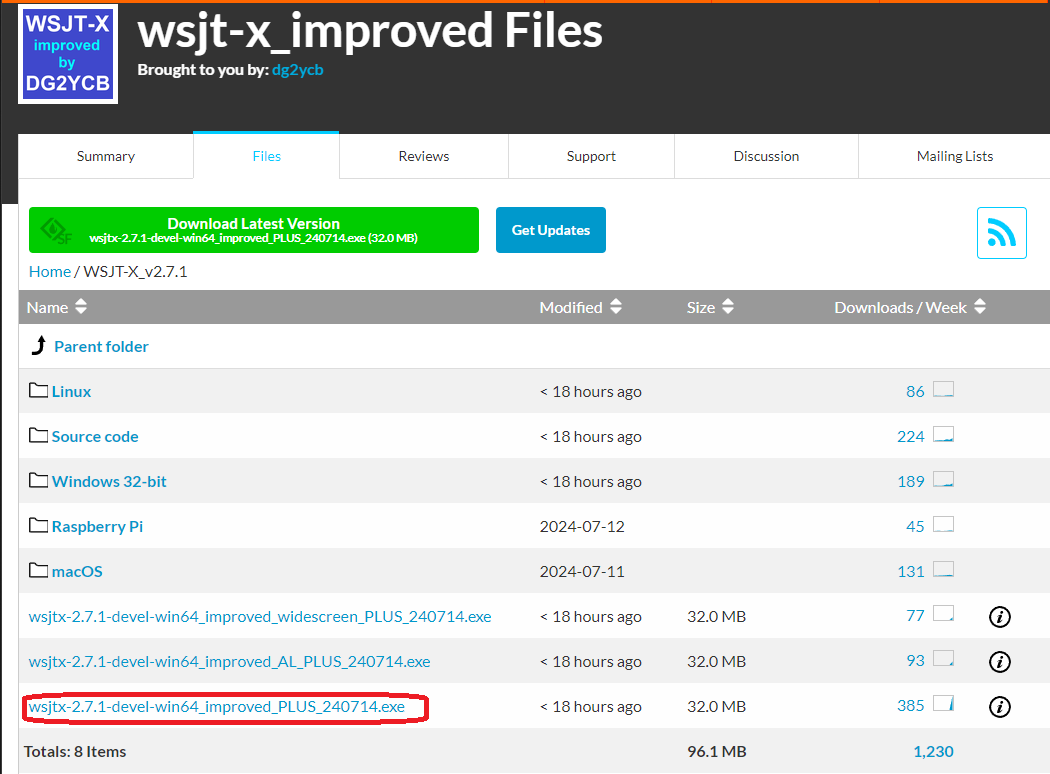Click the Linux folder icon

pos(38,390)
